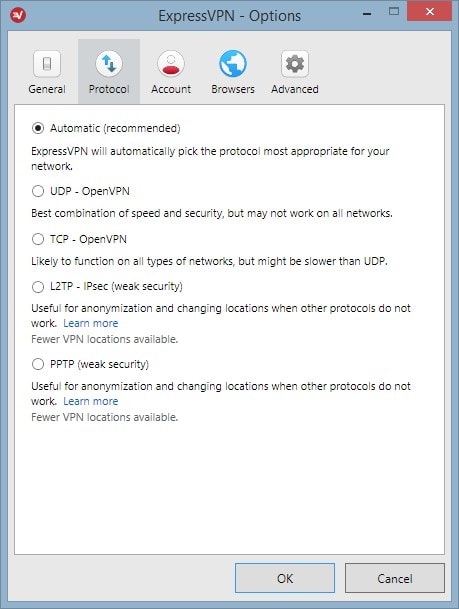Image resolution: width=459 pixels, height=609 pixels.
Task: Switch to the General tab label
Action: point(47,89)
